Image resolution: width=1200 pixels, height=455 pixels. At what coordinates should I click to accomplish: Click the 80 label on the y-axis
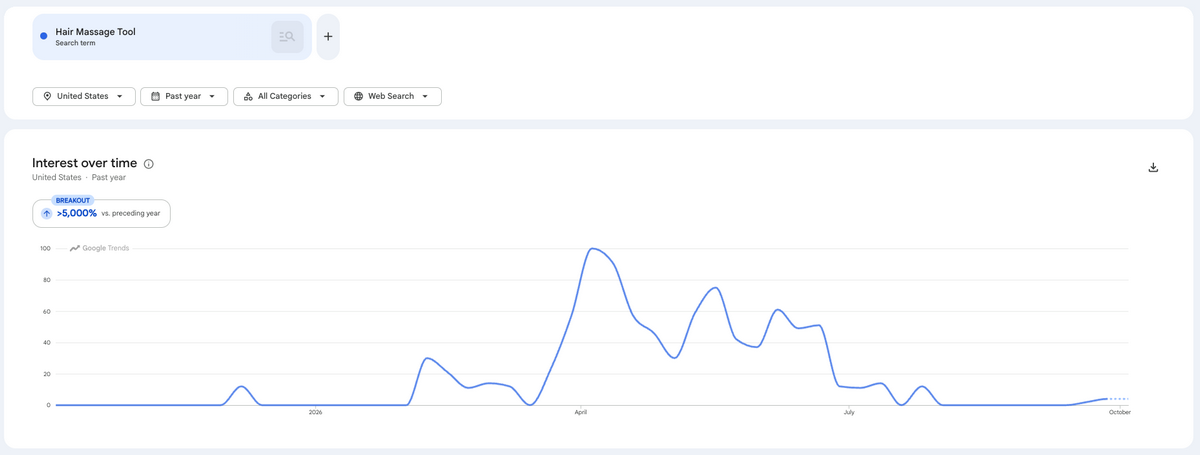pos(45,280)
